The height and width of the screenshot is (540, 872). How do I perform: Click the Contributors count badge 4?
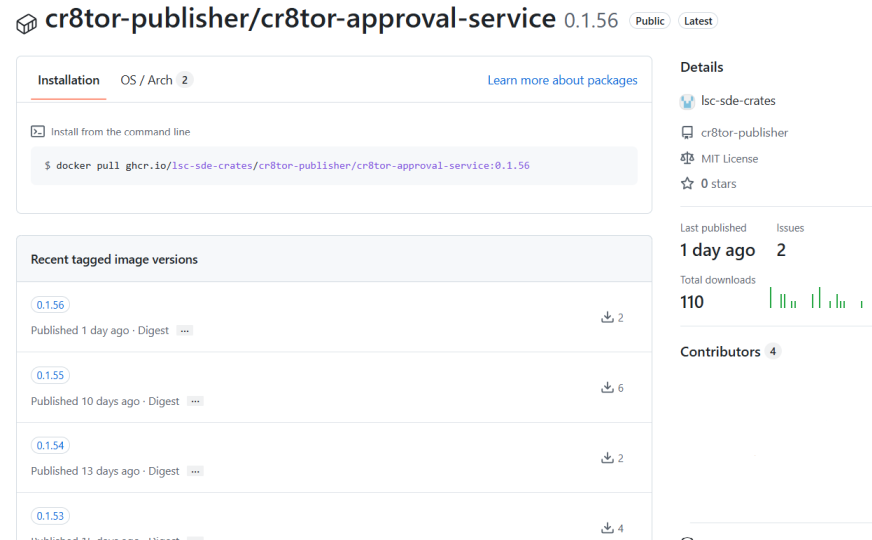(772, 351)
